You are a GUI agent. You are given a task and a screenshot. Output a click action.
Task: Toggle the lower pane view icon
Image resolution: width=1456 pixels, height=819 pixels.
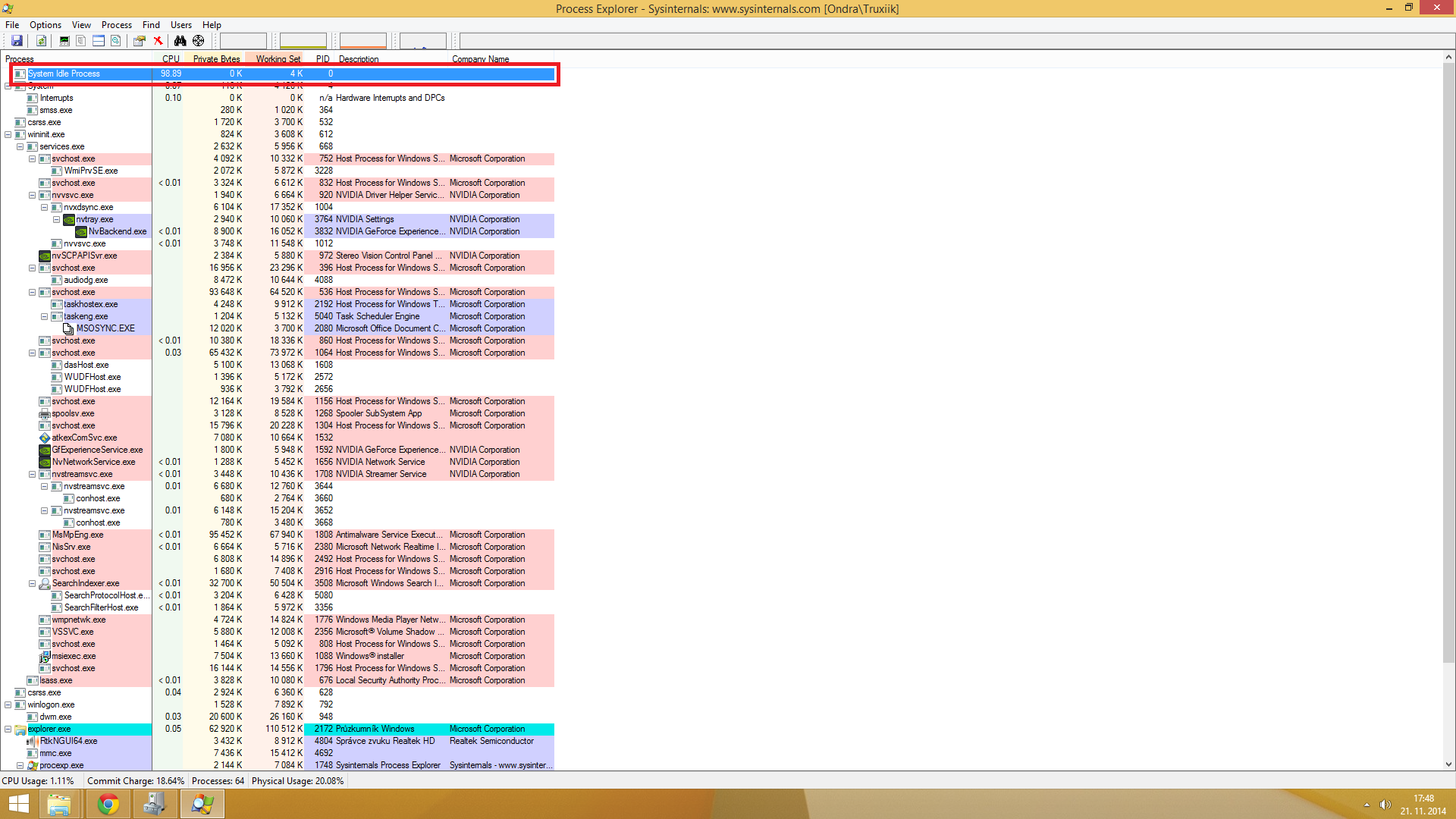coord(99,41)
